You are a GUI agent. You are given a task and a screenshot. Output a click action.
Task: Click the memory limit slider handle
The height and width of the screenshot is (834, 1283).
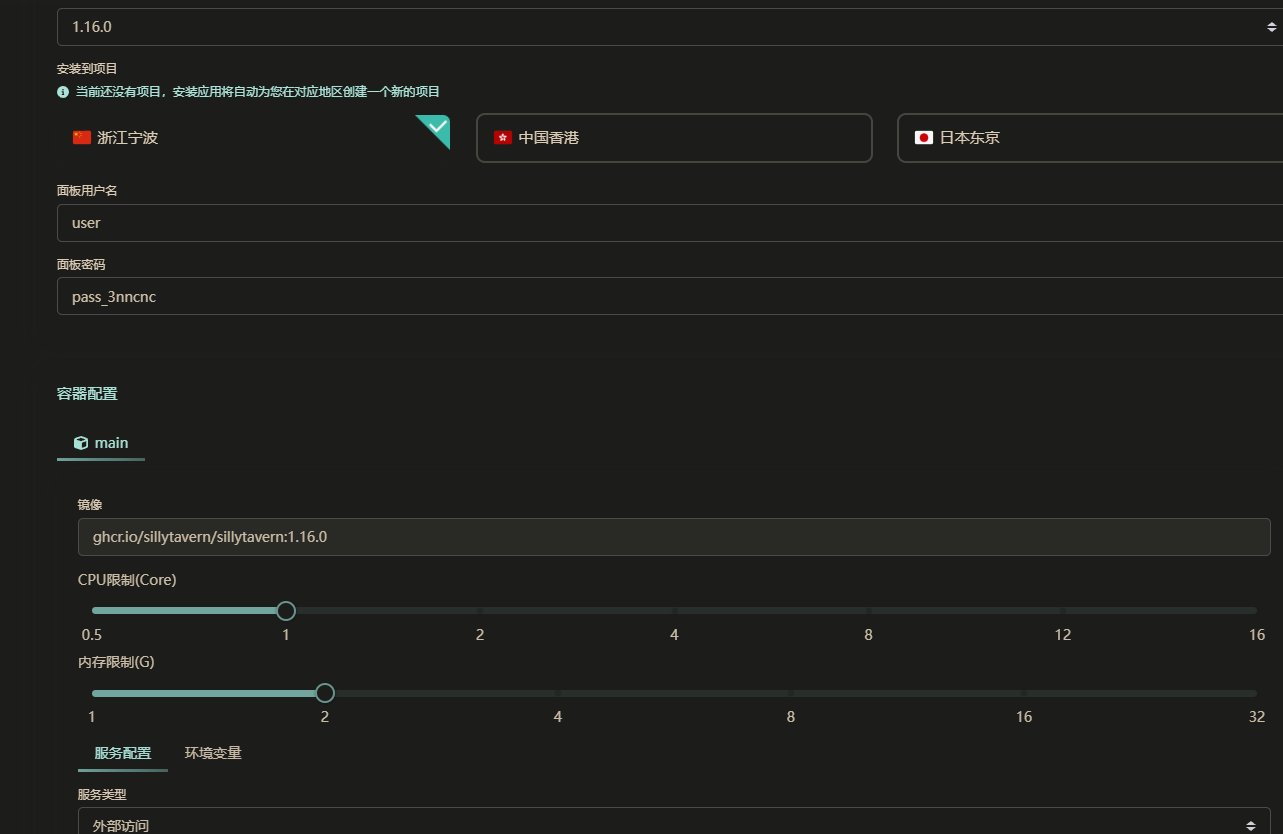[325, 693]
